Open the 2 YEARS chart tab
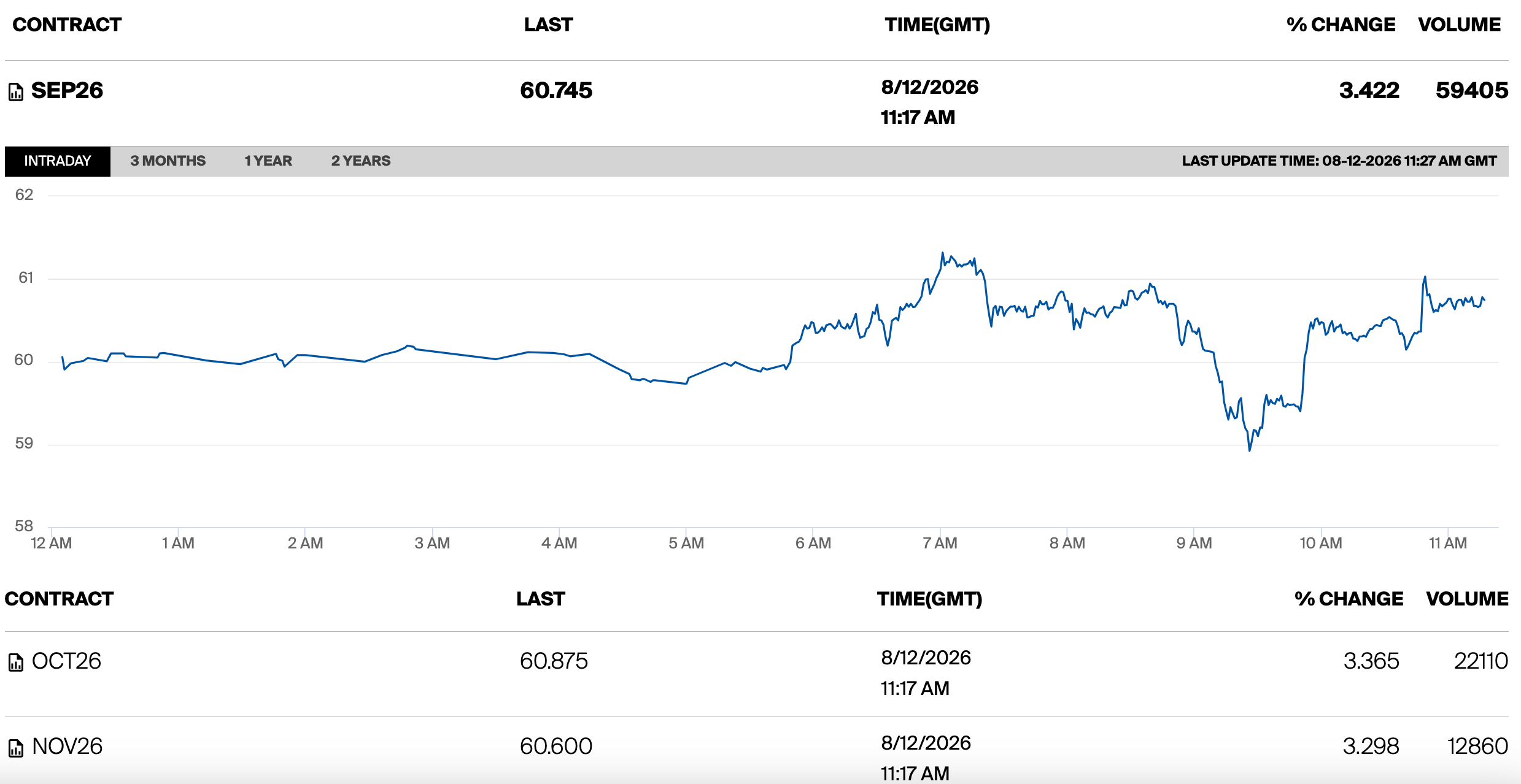This screenshot has height=784, width=1521. point(361,161)
